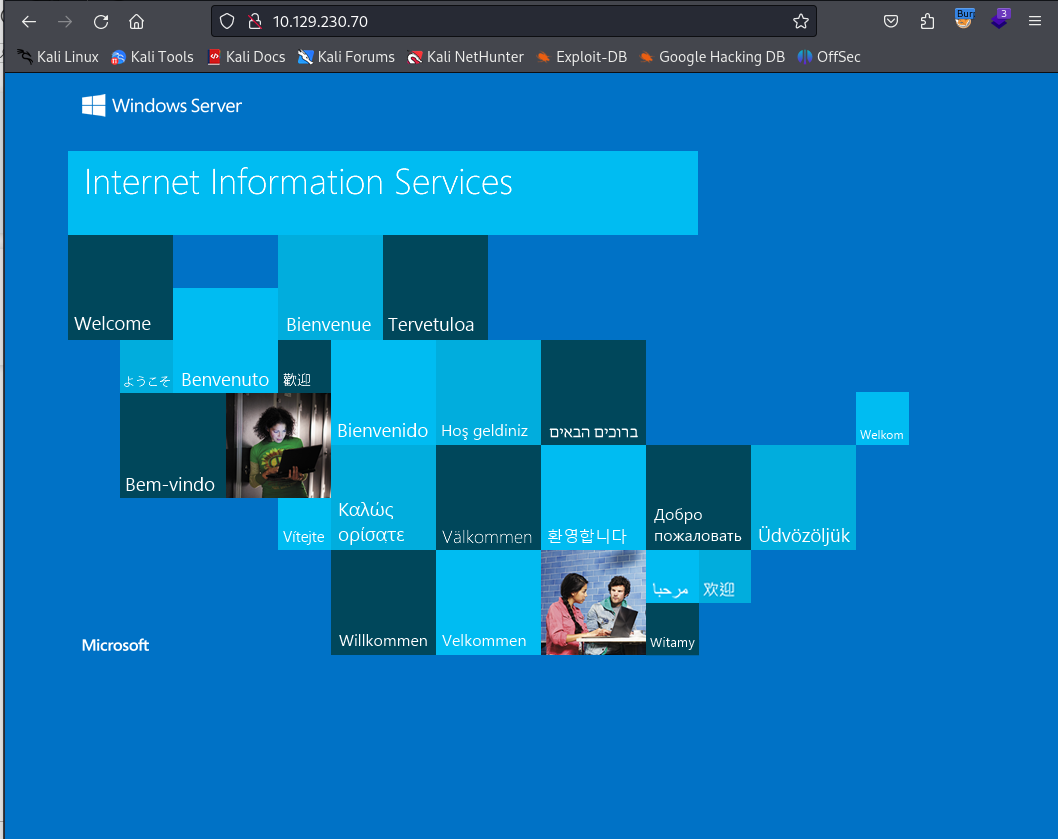Open tracking protection shield info
This screenshot has width=1058, height=839.
click(227, 22)
